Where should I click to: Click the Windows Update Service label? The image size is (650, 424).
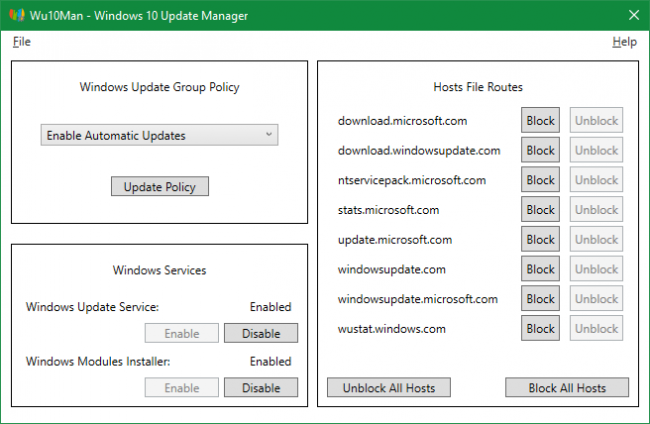pyautogui.click(x=92, y=307)
